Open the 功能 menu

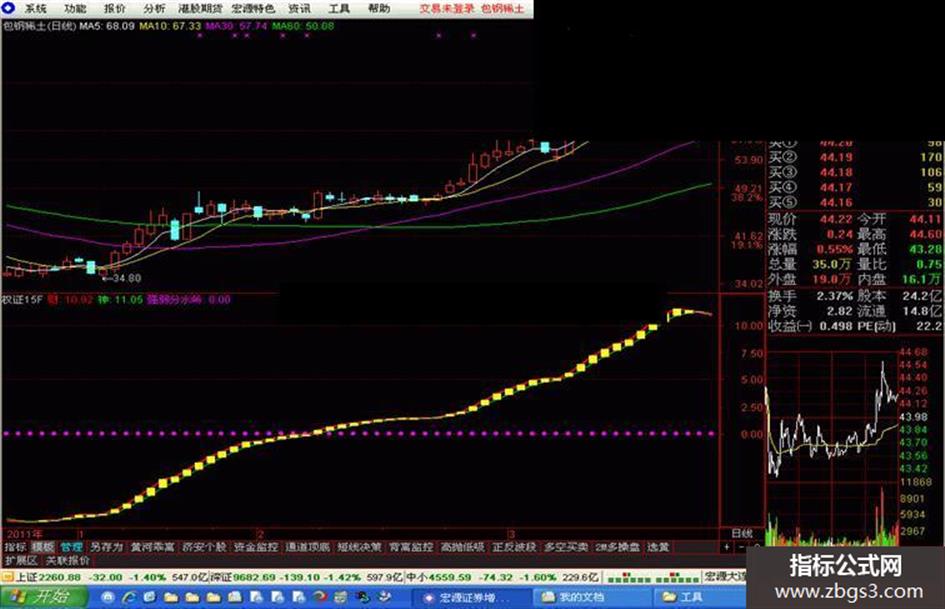[75, 8]
